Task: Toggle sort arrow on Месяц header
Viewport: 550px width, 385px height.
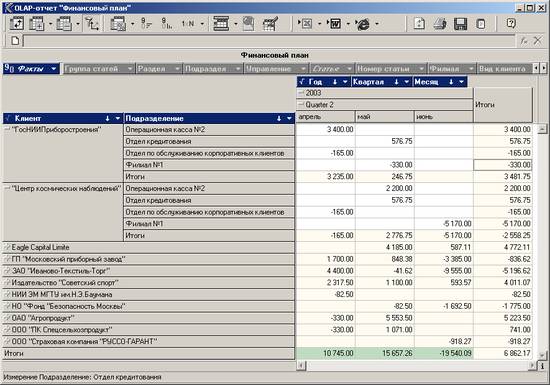Action: (x=451, y=82)
